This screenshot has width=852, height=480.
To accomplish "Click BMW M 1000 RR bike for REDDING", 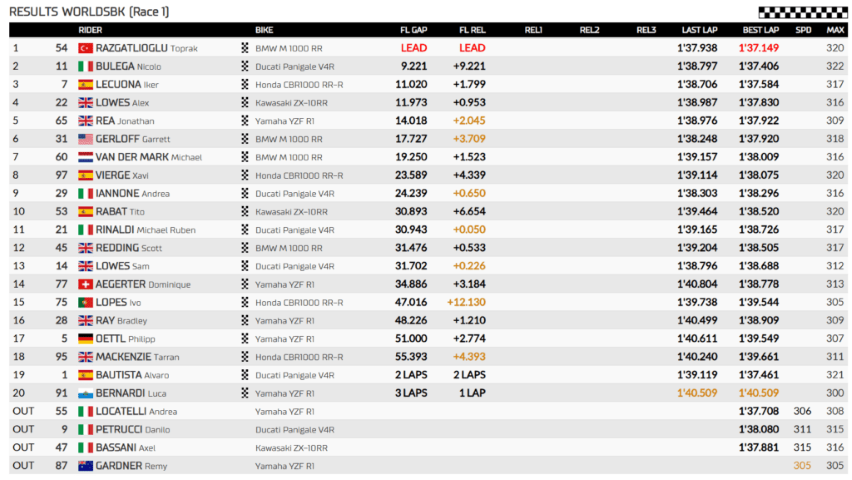I will click(x=289, y=248).
